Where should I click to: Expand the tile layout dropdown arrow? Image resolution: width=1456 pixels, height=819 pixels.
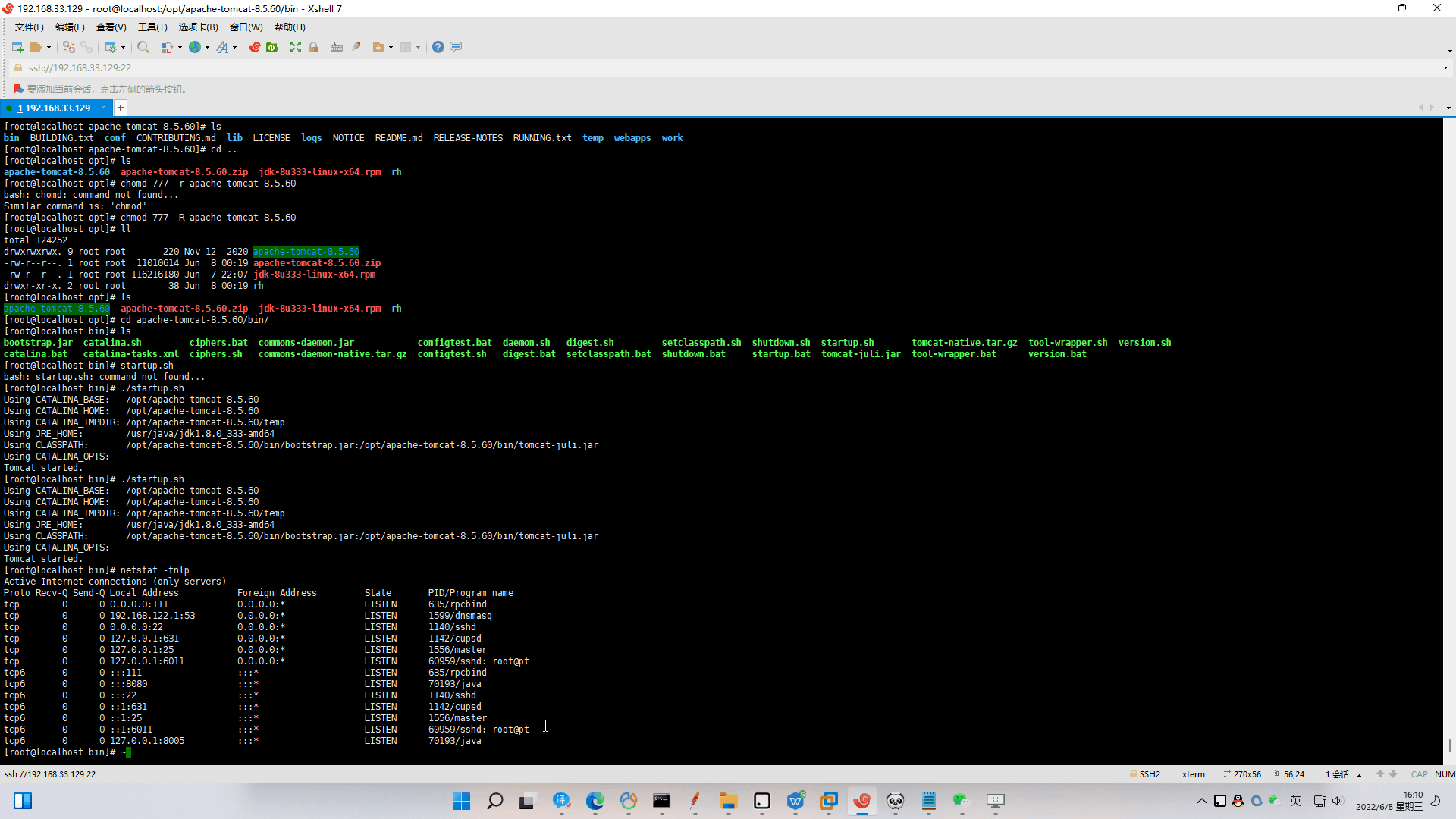[417, 47]
